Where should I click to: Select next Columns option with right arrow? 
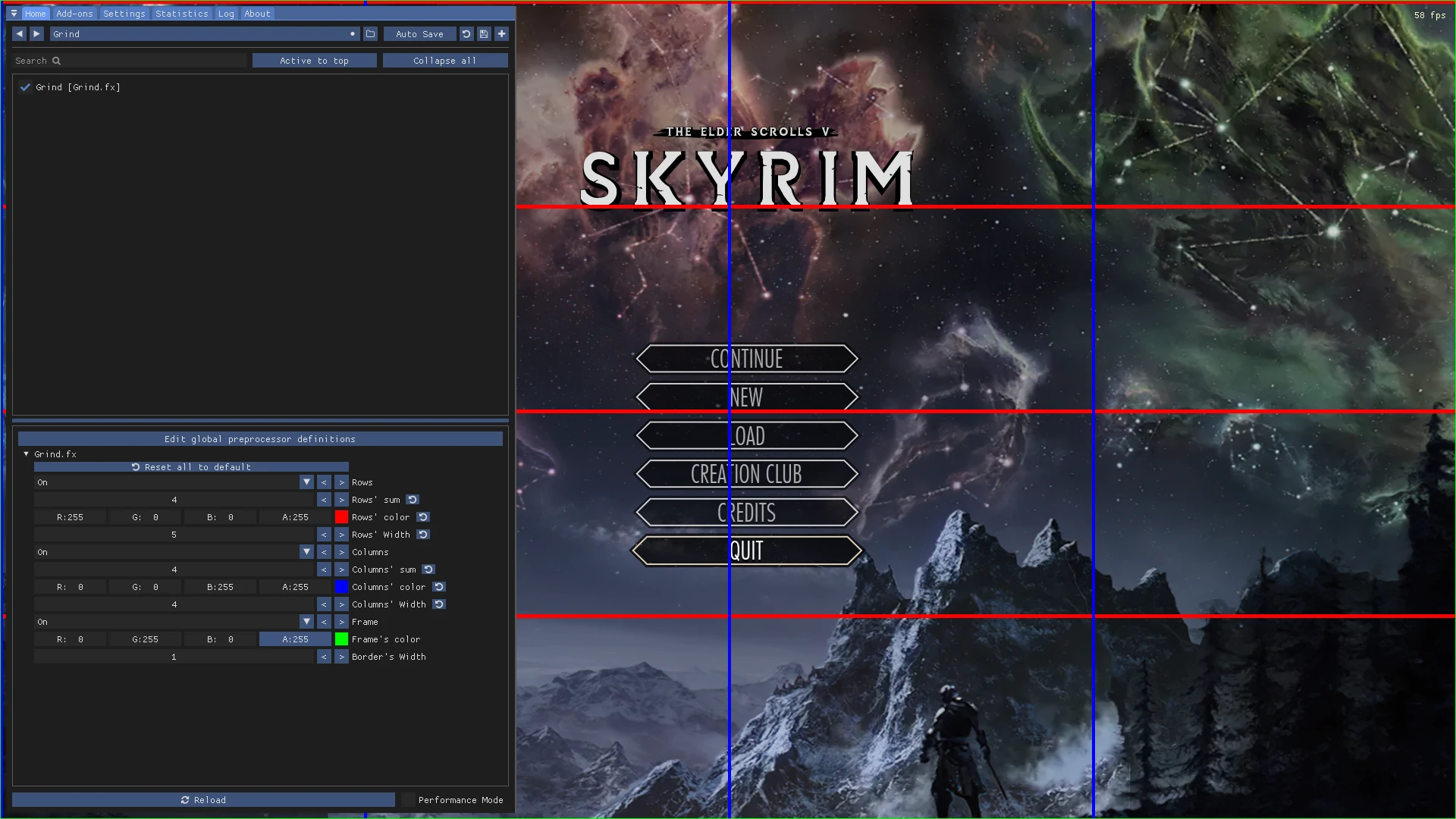click(x=341, y=552)
